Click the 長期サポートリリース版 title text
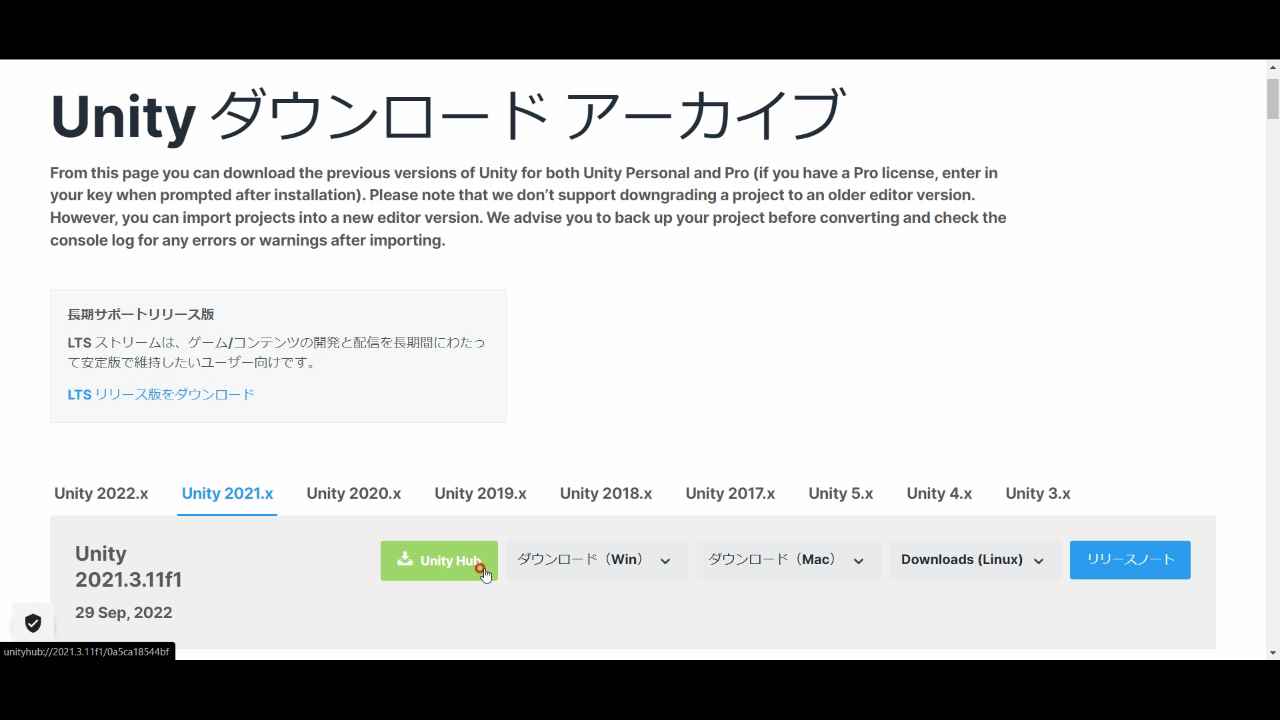The height and width of the screenshot is (720, 1280). 141,314
